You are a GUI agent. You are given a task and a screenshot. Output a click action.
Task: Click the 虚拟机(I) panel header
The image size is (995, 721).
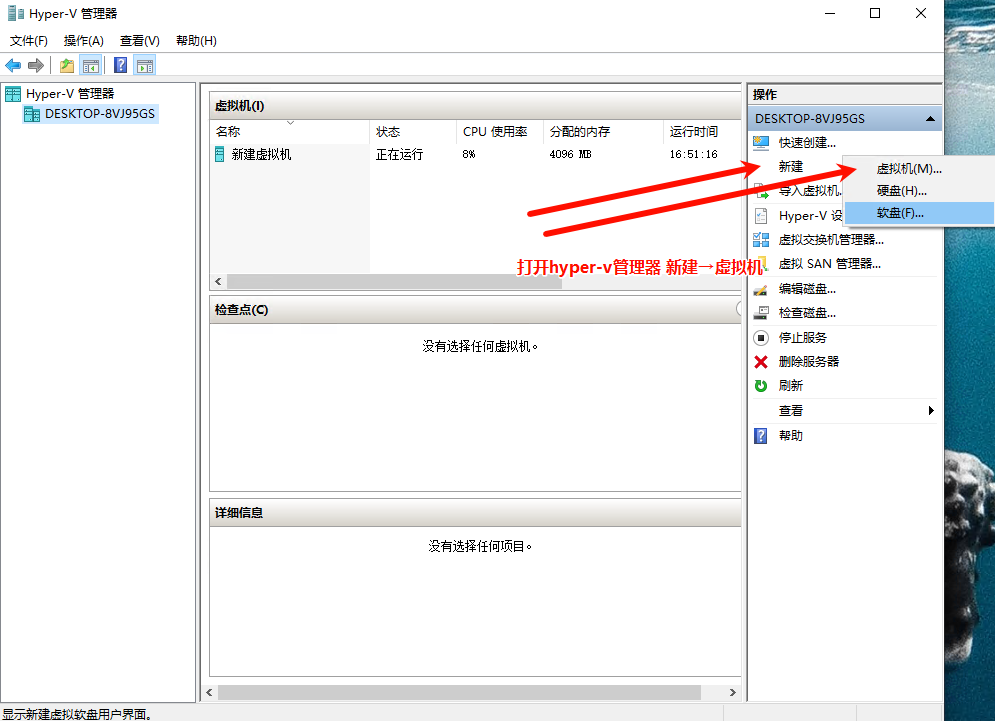[475, 106]
